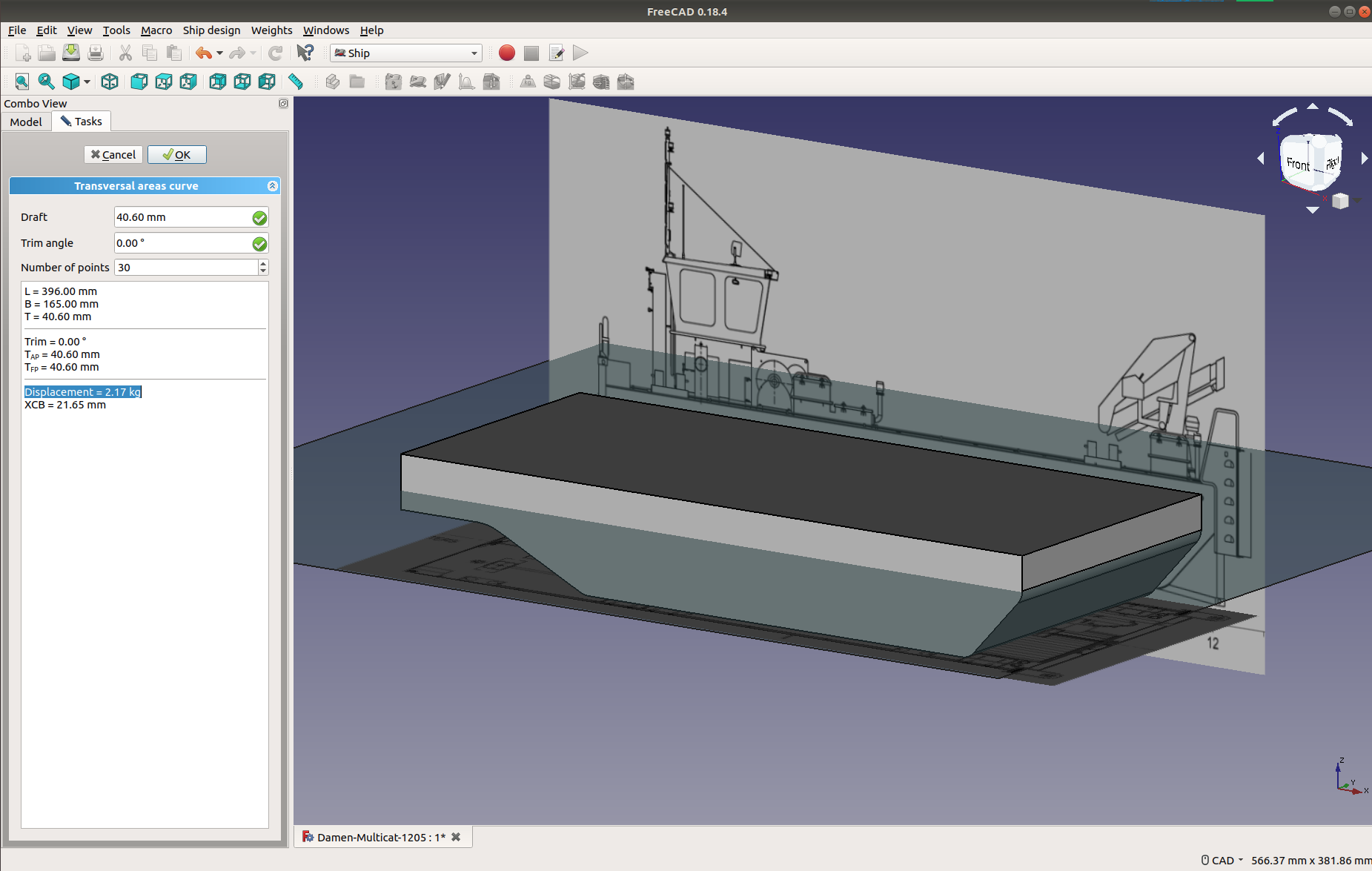Click the Create group folder icon
Image resolution: width=1372 pixels, height=871 pixels.
click(357, 82)
